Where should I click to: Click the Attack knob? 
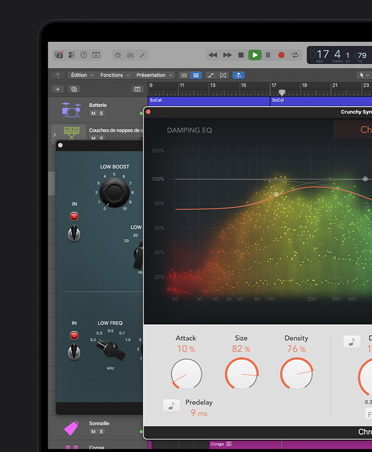click(186, 374)
